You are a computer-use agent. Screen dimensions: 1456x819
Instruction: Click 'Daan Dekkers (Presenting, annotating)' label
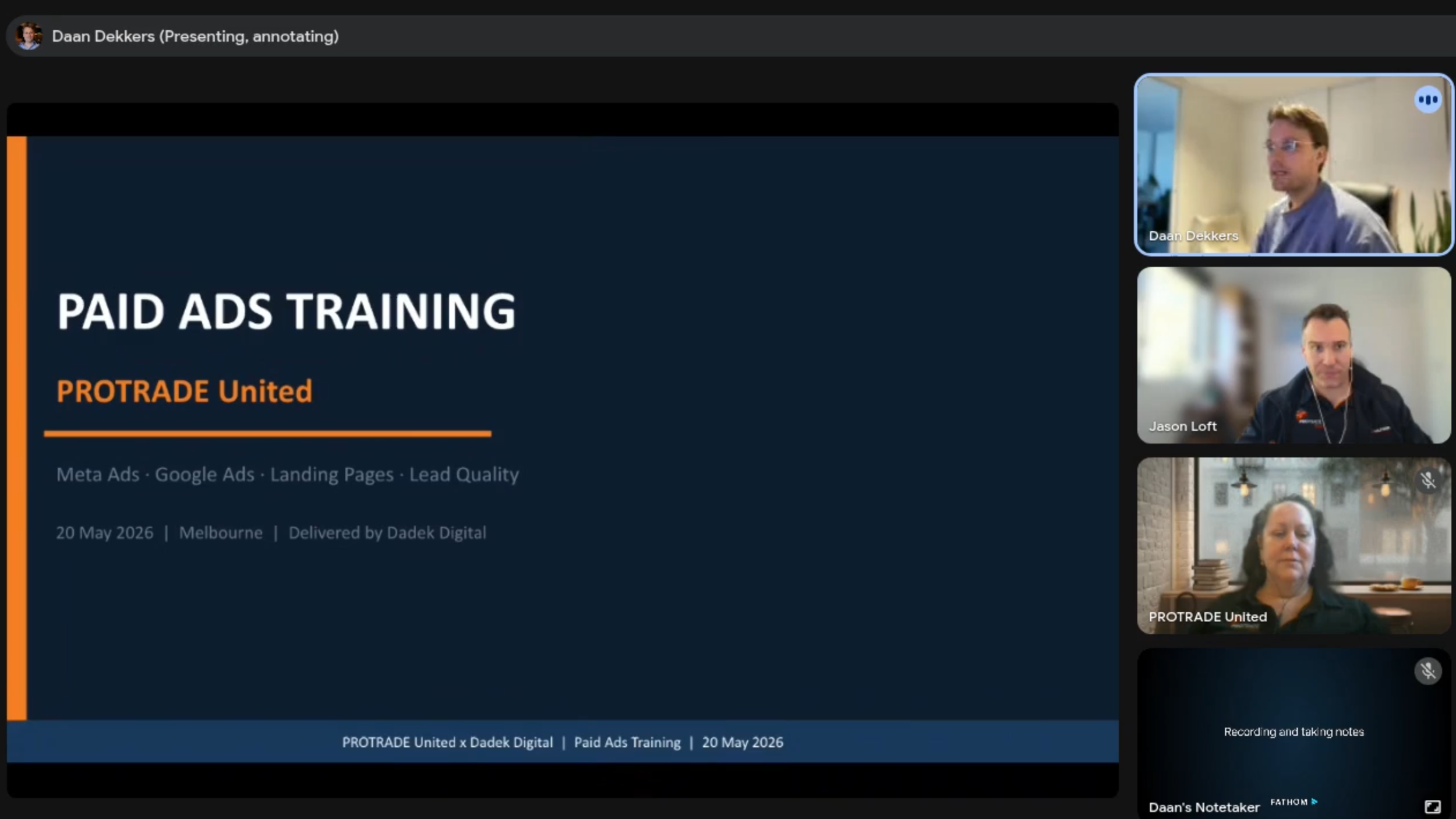(195, 36)
